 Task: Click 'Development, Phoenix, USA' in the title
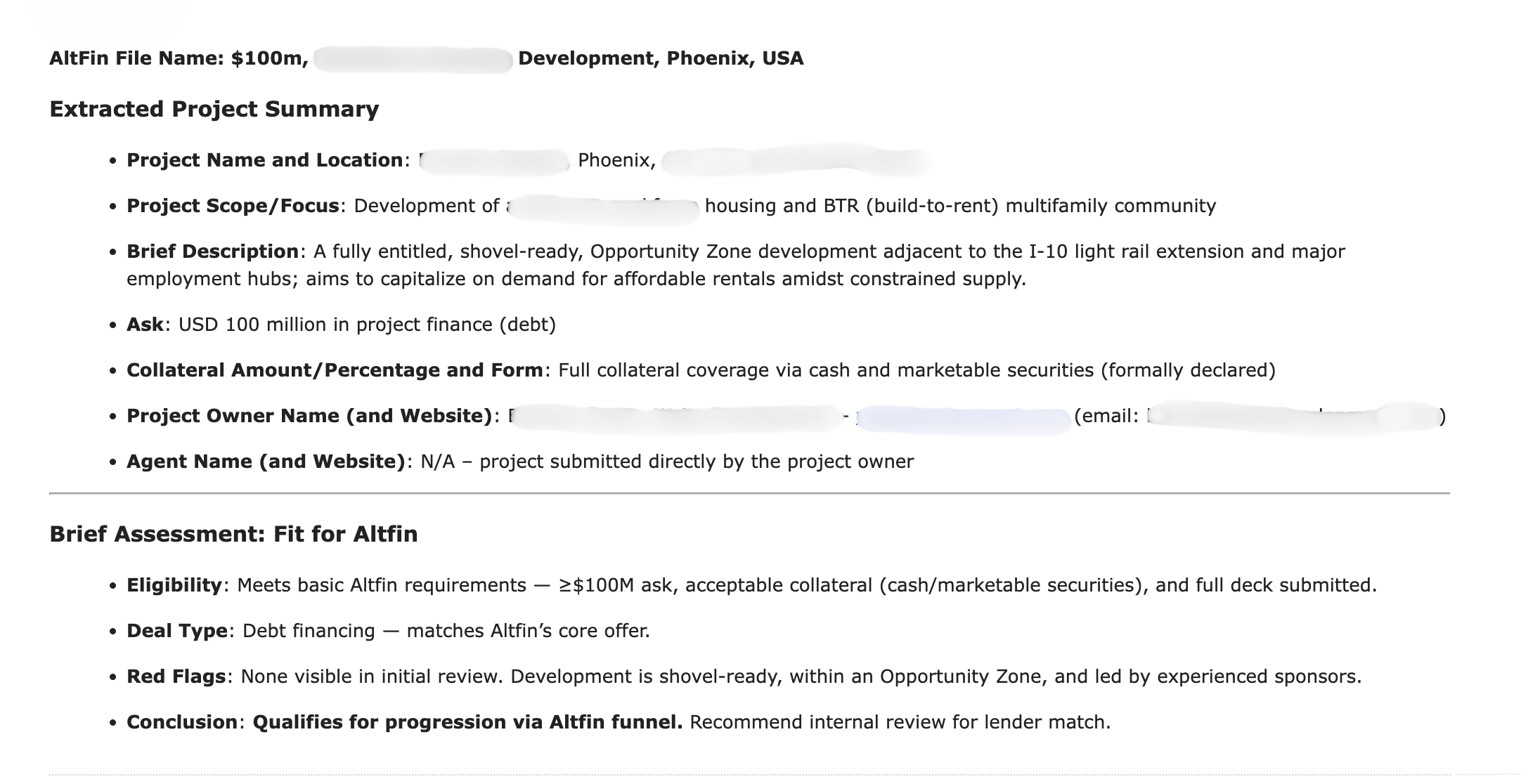click(661, 58)
